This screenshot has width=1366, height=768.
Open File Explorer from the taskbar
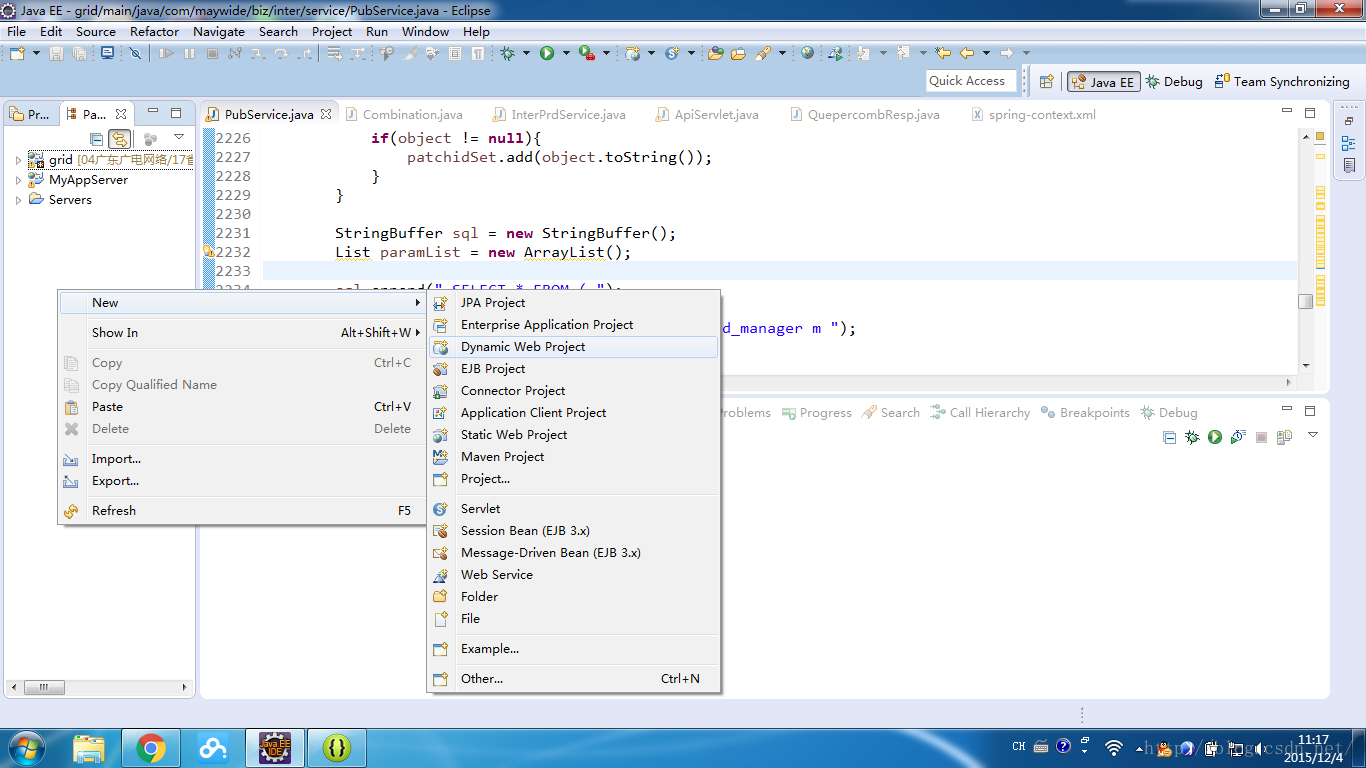click(x=89, y=748)
